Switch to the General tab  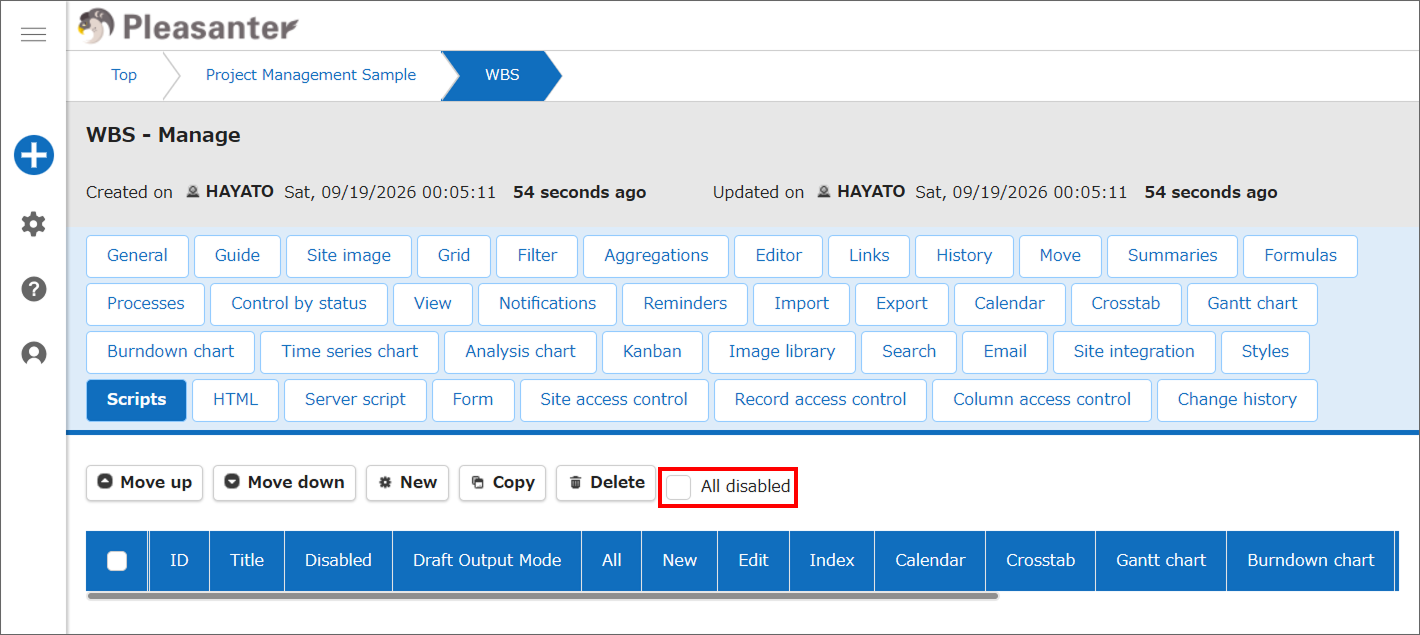(x=137, y=256)
